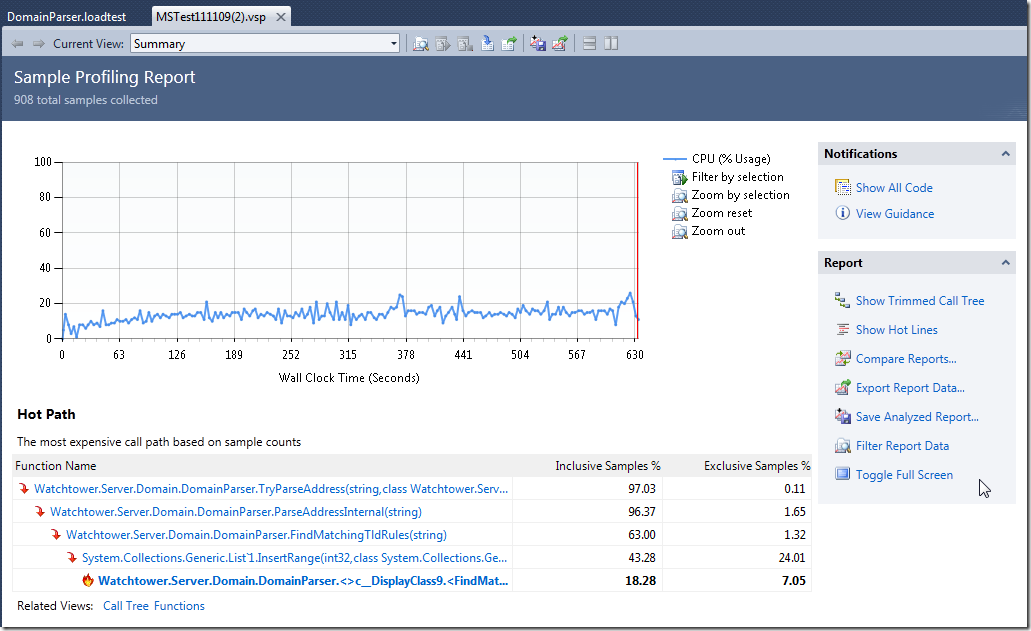Click the green-arrow export toolbar icon
The height and width of the screenshot is (631, 1031).
[509, 44]
